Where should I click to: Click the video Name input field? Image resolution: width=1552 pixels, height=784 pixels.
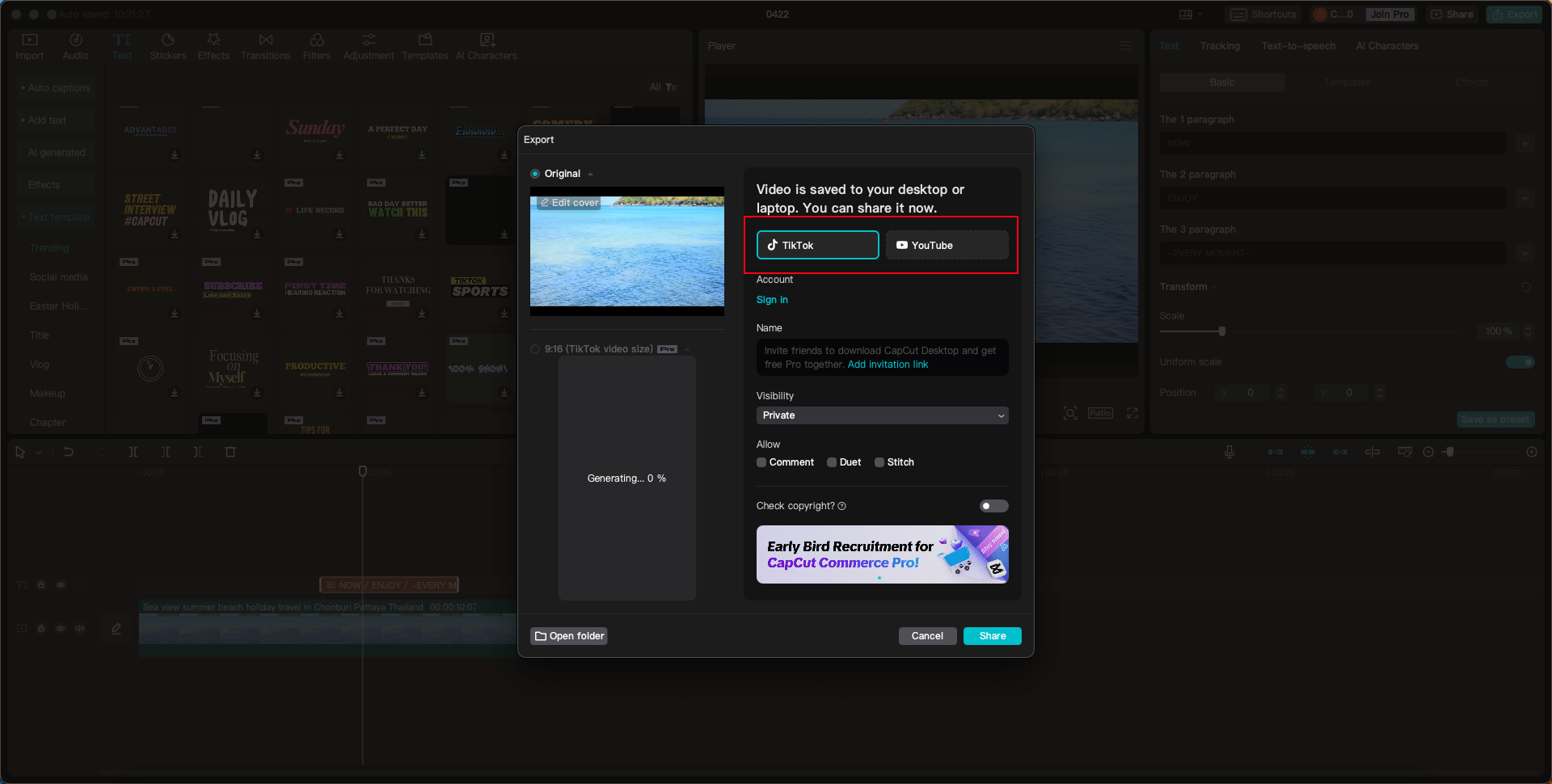pos(883,357)
